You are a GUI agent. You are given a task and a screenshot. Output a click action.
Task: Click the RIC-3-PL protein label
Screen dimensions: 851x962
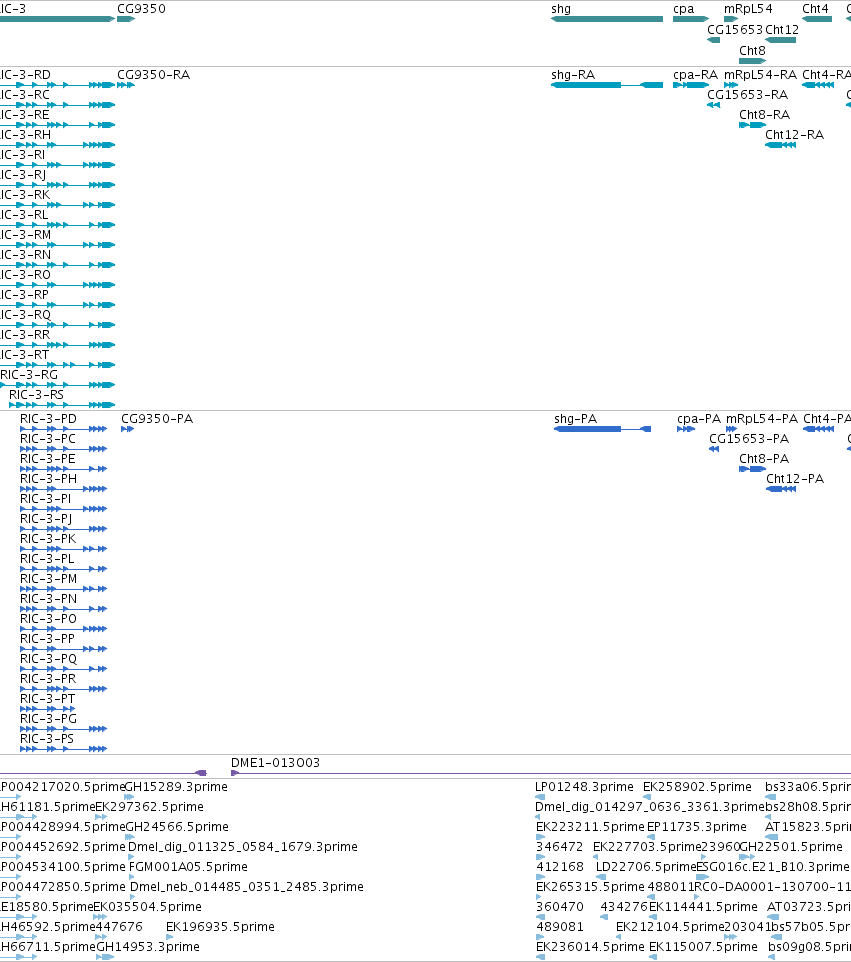[x=47, y=559]
